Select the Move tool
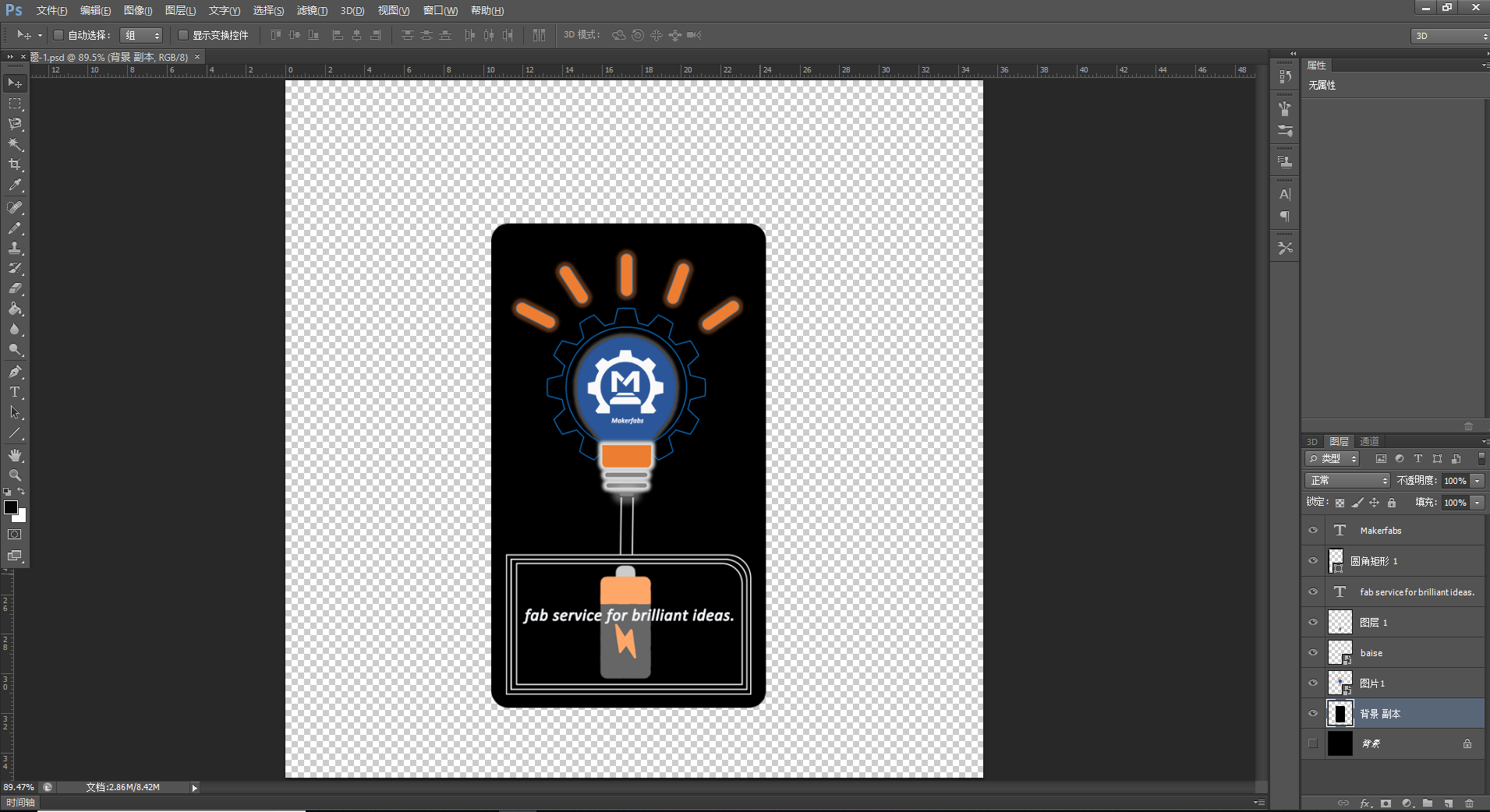Viewport: 1490px width, 812px height. point(15,83)
